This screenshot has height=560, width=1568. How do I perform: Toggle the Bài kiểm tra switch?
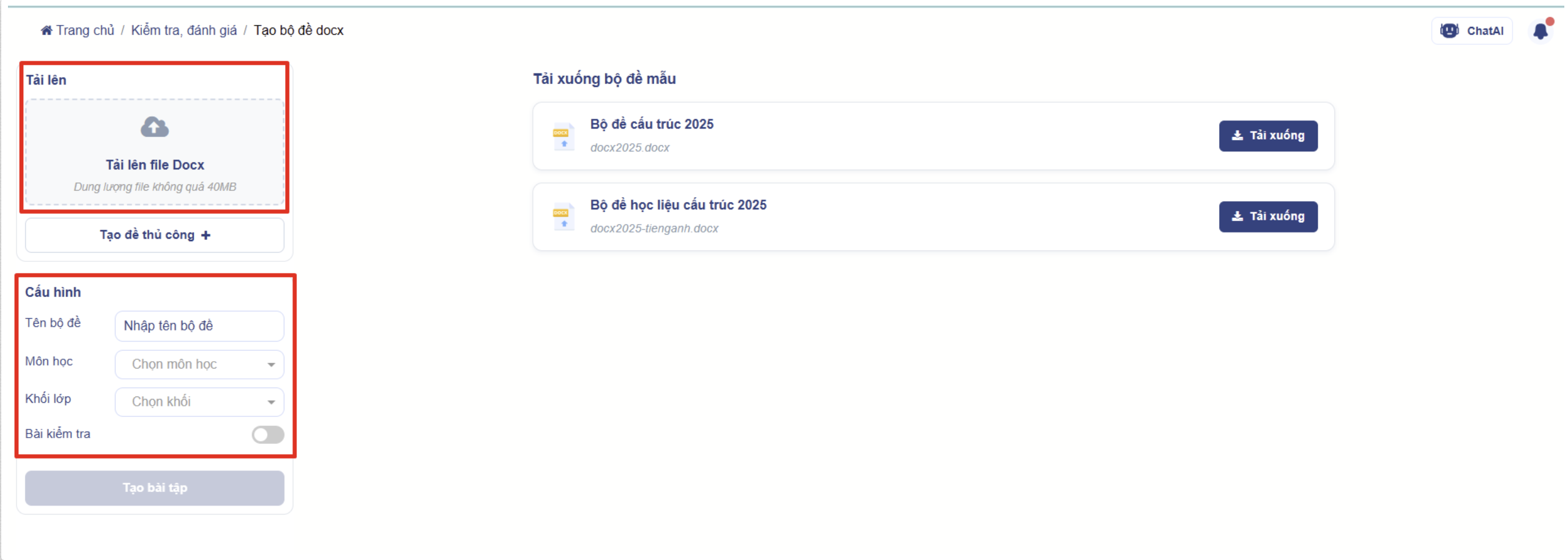(x=268, y=435)
